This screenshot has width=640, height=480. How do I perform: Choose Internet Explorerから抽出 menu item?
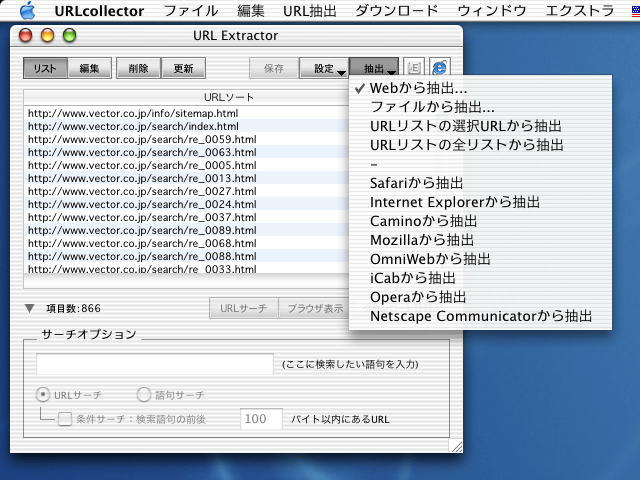pyautogui.click(x=480, y=202)
